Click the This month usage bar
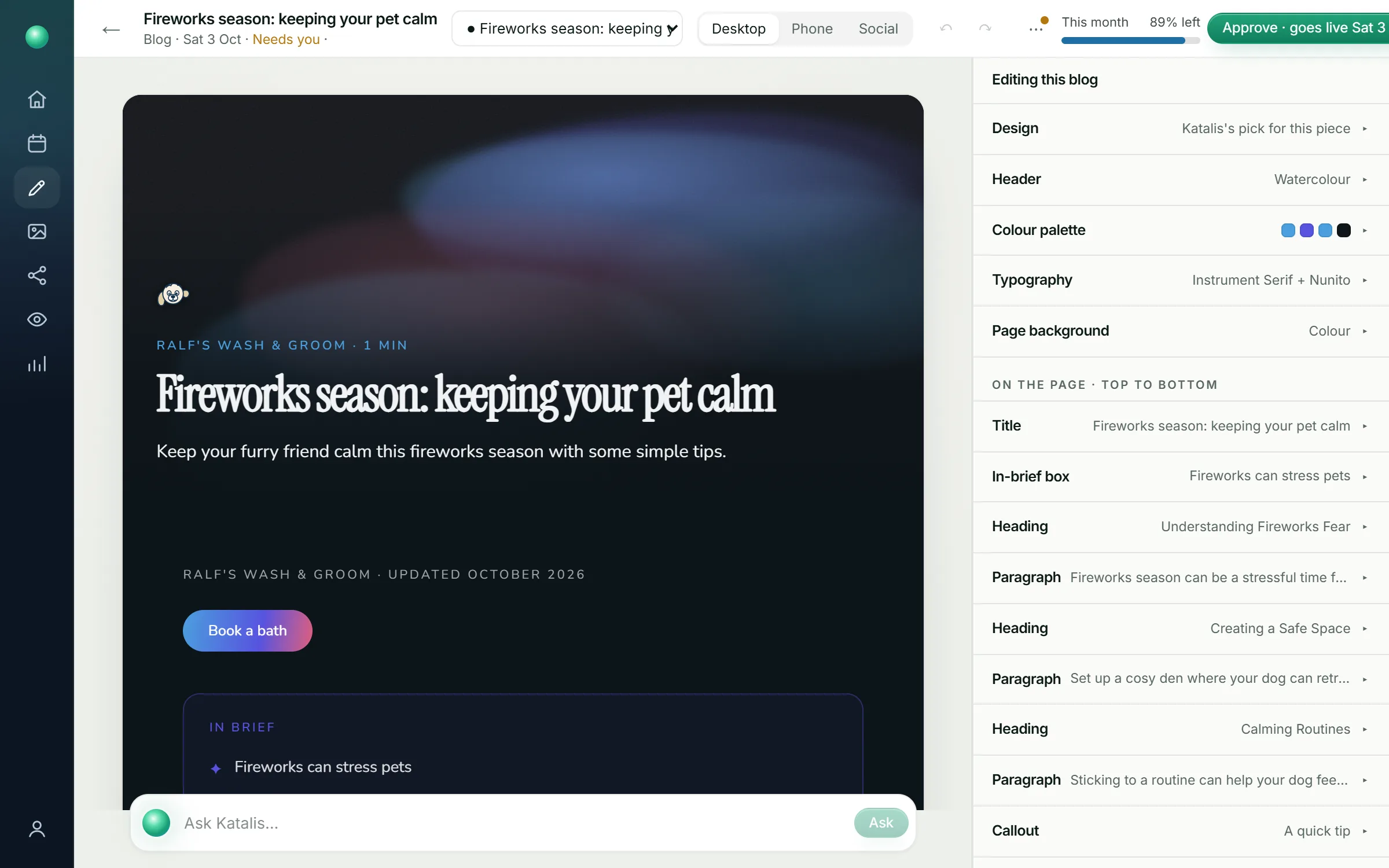This screenshot has width=1389, height=868. pyautogui.click(x=1130, y=41)
